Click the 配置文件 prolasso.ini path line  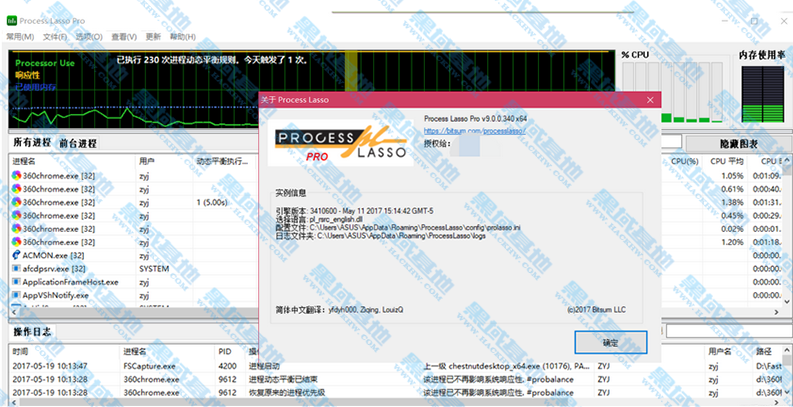pos(398,228)
